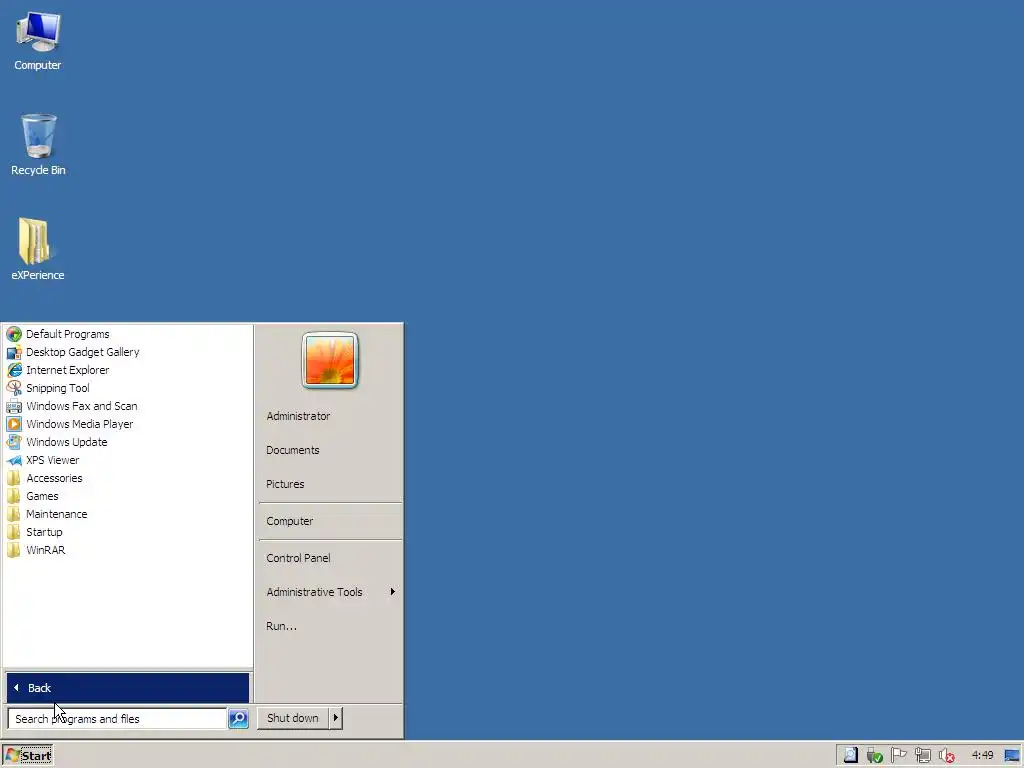Select the XPS Viewer text entry
This screenshot has width=1024, height=768.
tap(53, 460)
